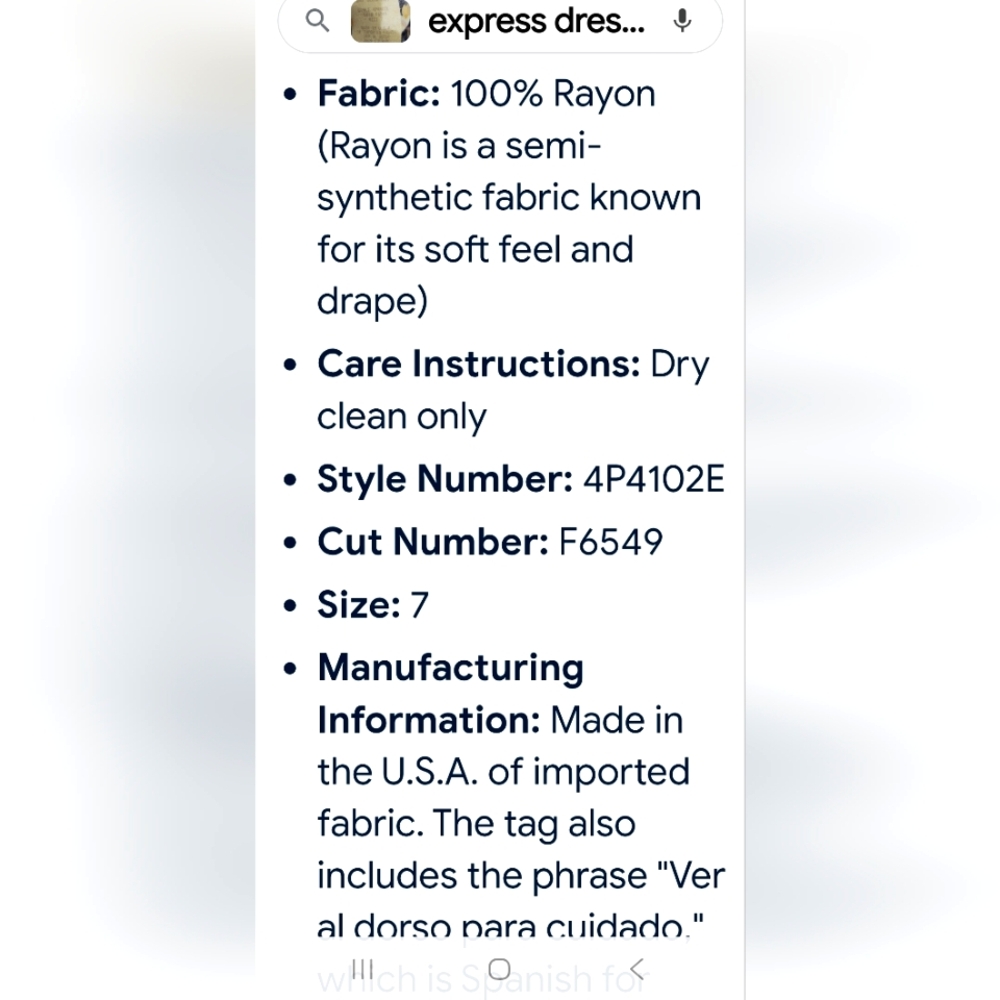Viewport: 1000px width, 1000px height.
Task: Open the Android recent apps button
Action: 362,969
